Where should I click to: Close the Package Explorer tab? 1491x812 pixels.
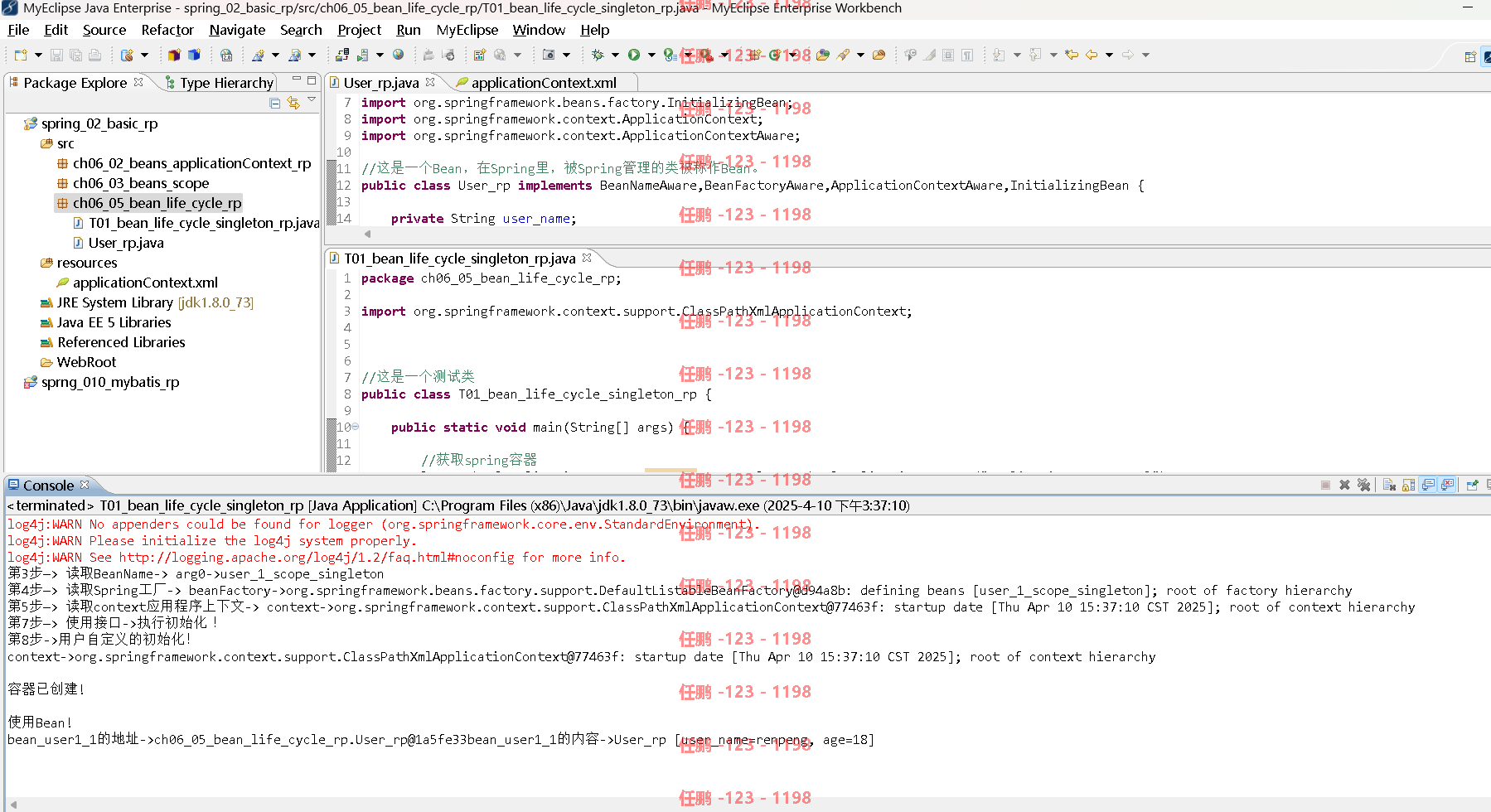(138, 82)
